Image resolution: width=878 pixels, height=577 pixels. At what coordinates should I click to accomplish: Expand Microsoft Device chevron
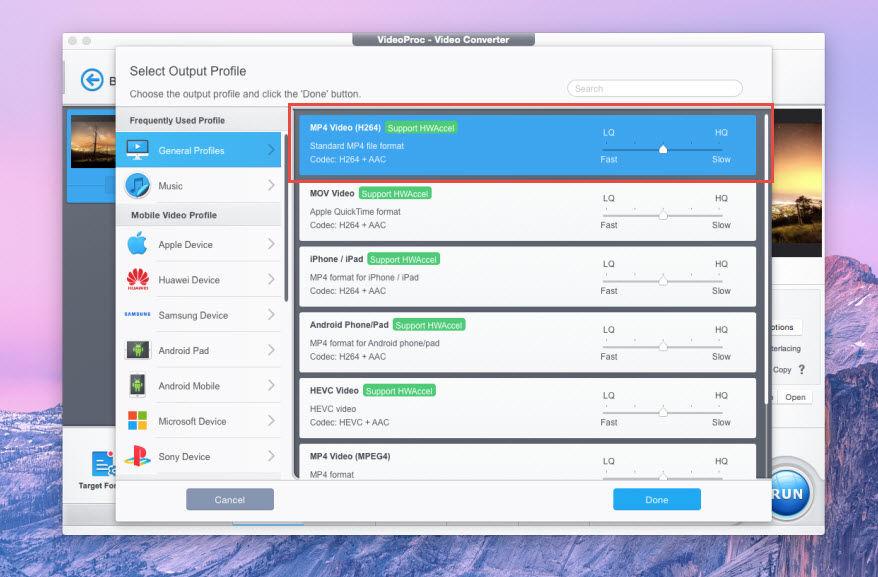(x=271, y=421)
